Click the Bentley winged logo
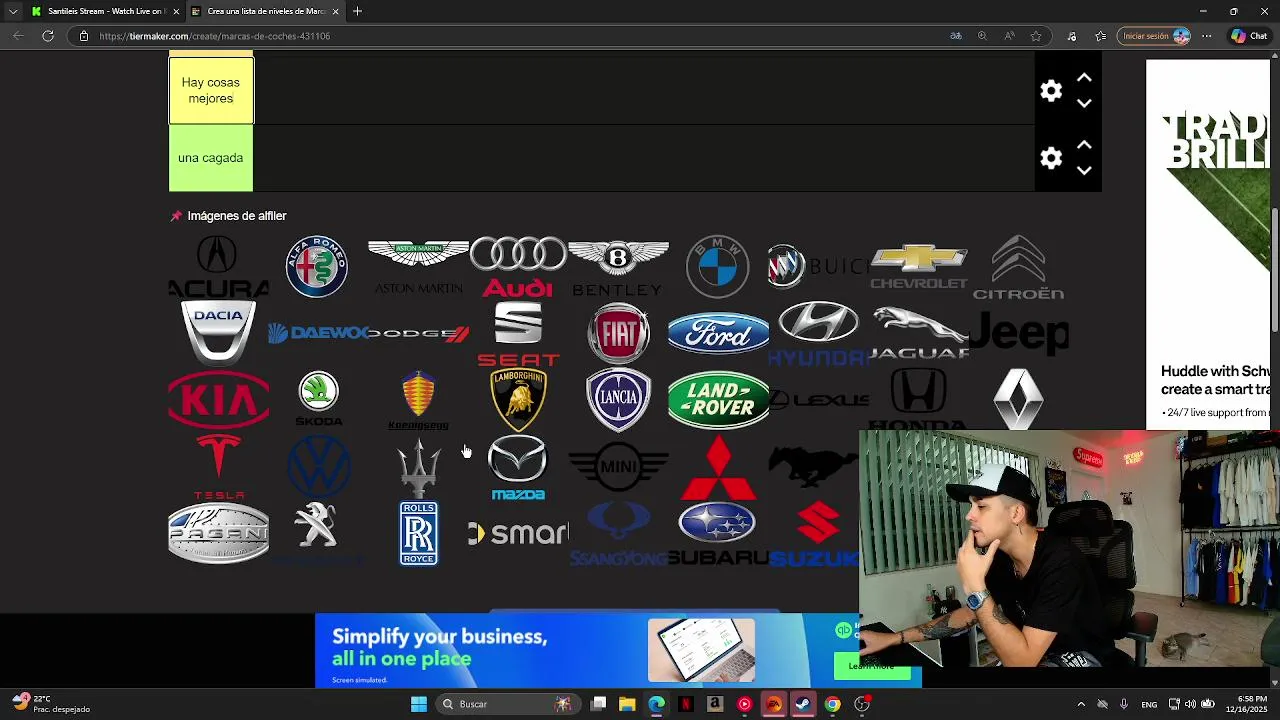The height and width of the screenshot is (720, 1280). [x=618, y=266]
